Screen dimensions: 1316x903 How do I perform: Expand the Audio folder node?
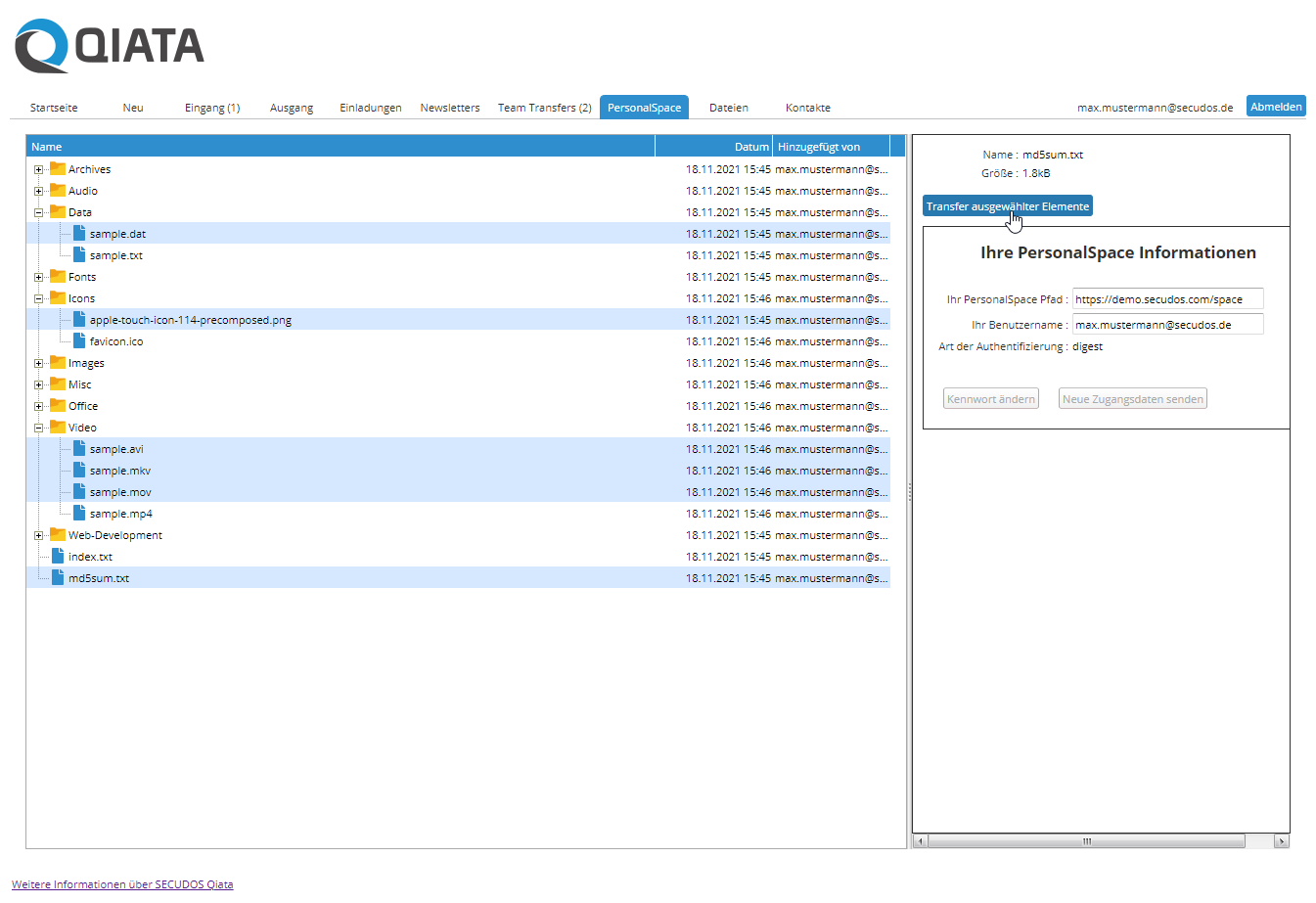pyautogui.click(x=38, y=191)
